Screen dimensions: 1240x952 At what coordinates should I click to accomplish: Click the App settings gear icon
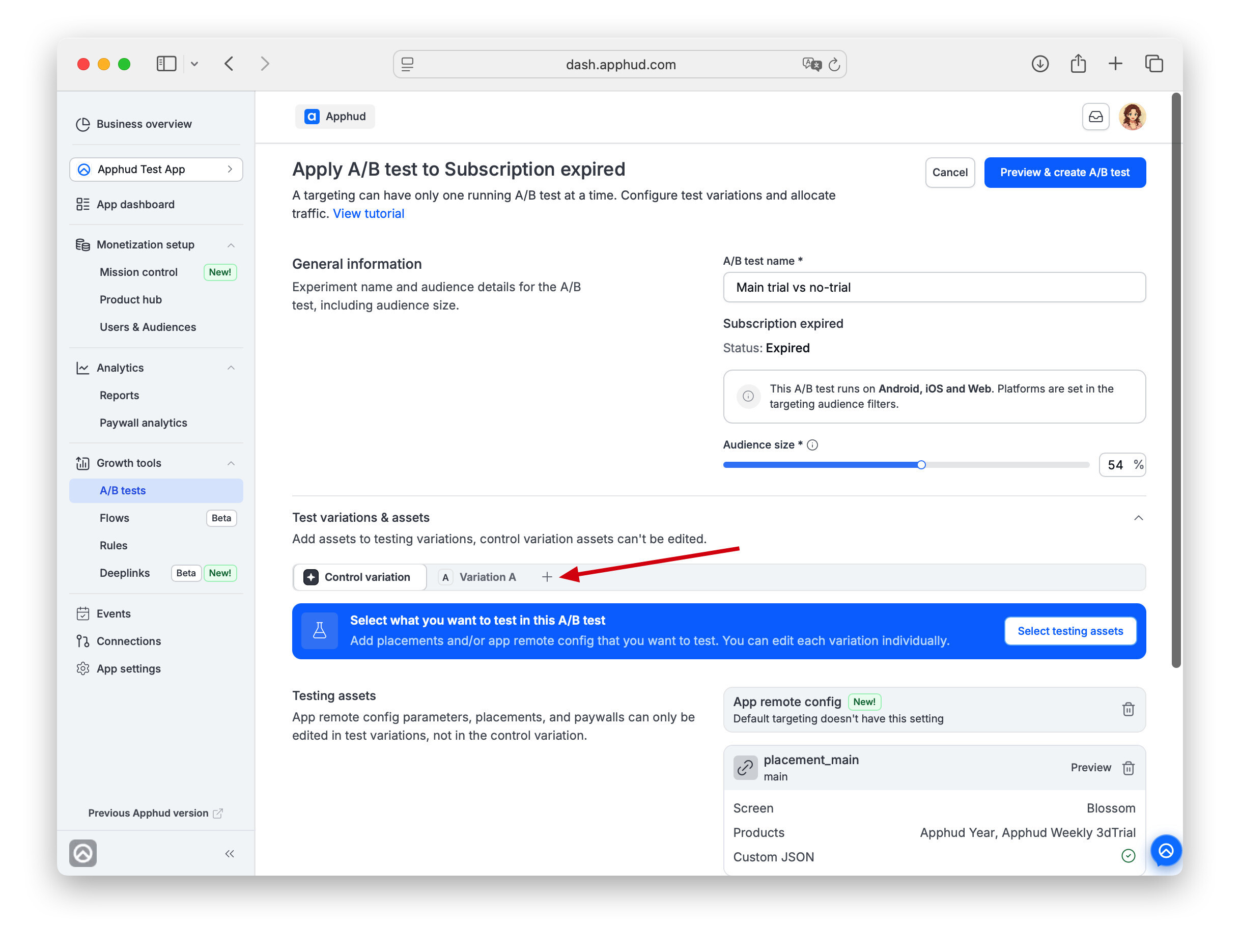pos(82,668)
